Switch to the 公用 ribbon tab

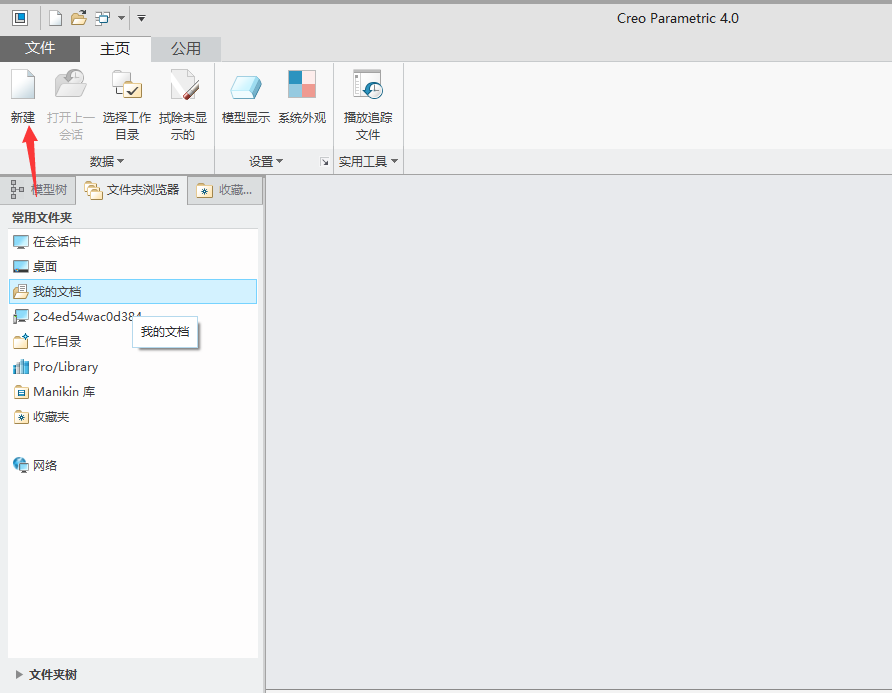(x=186, y=49)
